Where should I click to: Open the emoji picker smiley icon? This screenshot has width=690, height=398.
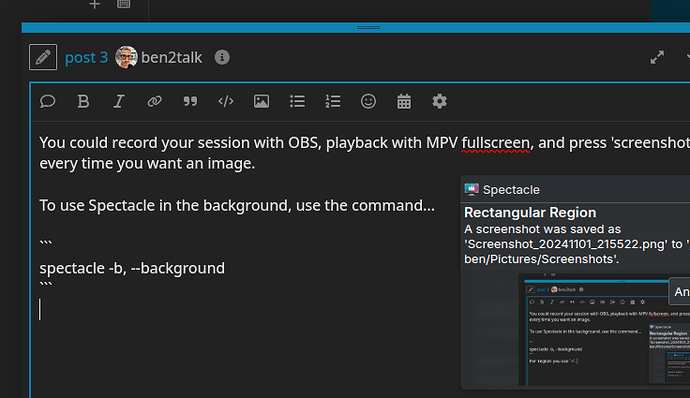368,102
